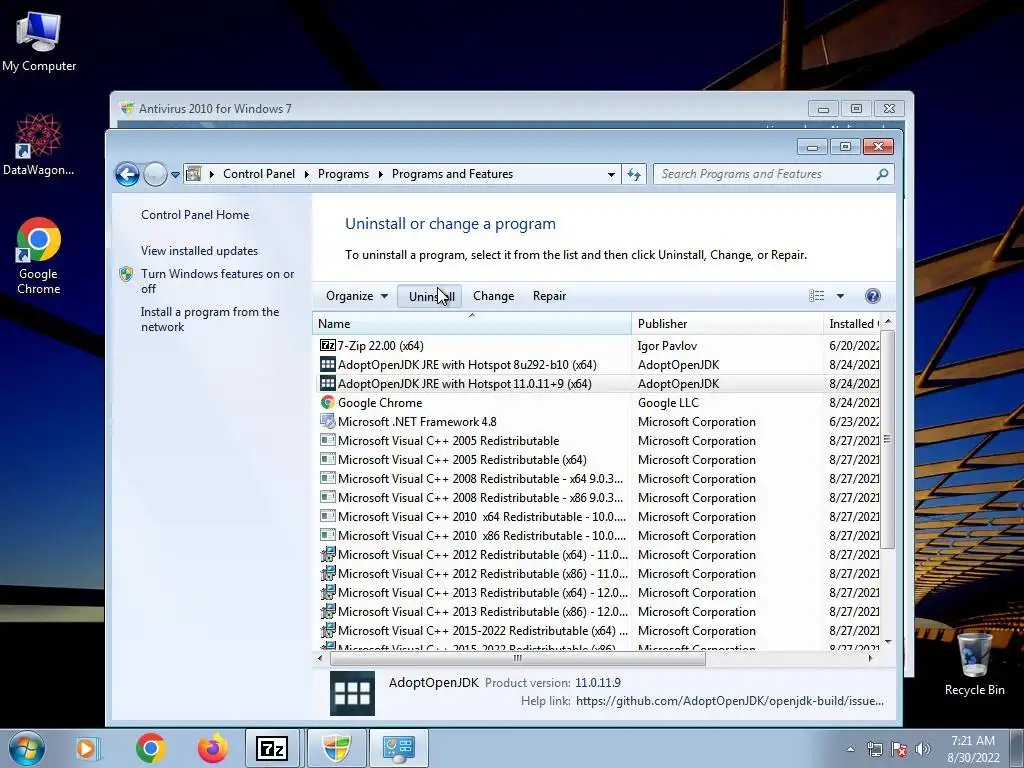Click the vertical scrollbar down arrow
The image size is (1024, 768).
888,643
